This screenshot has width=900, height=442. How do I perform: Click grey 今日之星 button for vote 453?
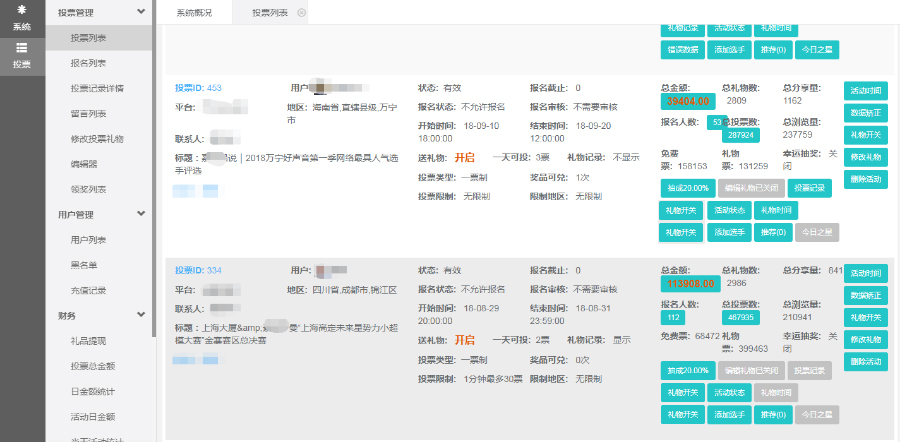(817, 232)
